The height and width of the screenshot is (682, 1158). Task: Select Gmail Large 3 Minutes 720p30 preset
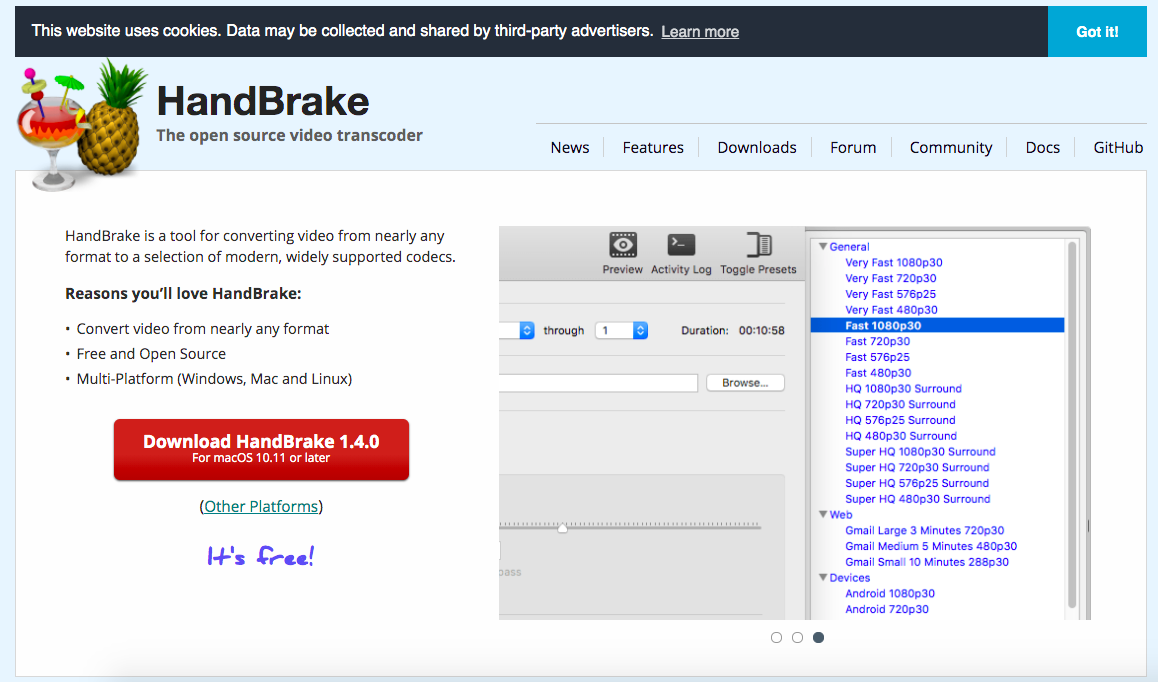pyautogui.click(x=925, y=531)
